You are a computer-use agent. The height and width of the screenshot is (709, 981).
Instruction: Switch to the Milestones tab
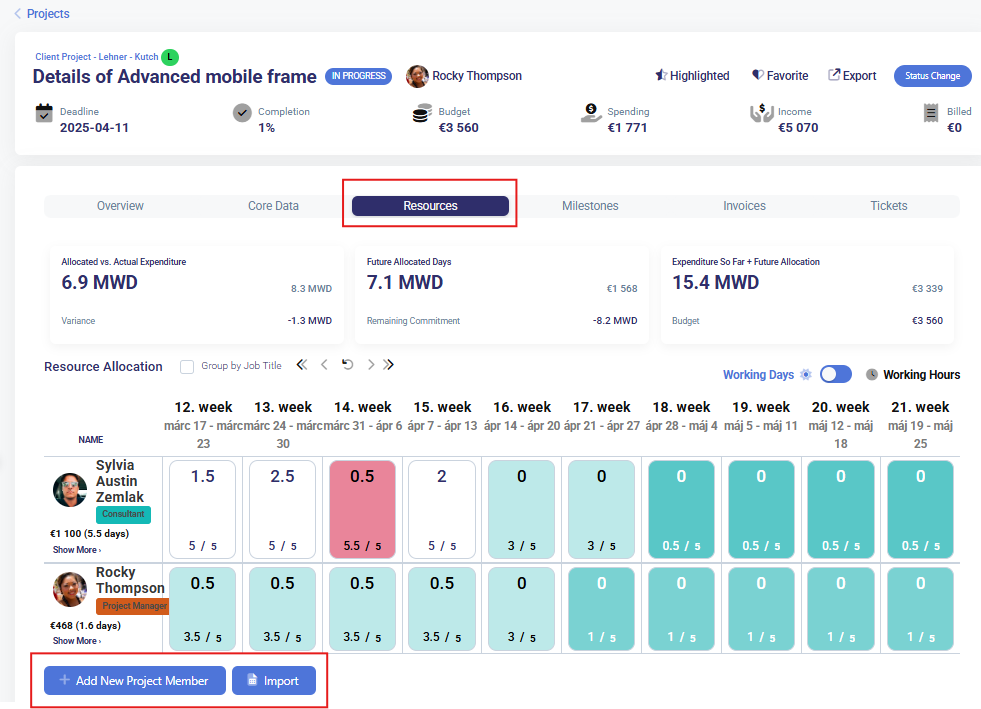(x=590, y=206)
